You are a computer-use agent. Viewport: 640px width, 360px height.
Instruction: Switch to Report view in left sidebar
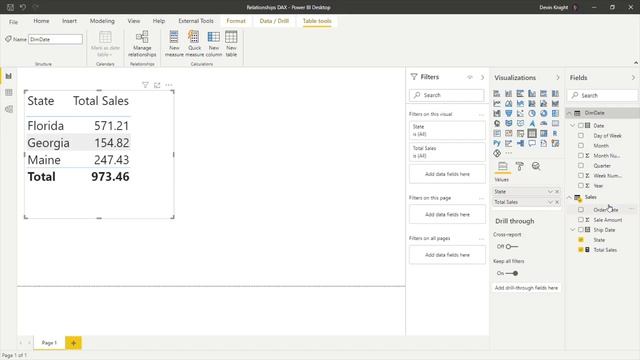click(x=9, y=76)
